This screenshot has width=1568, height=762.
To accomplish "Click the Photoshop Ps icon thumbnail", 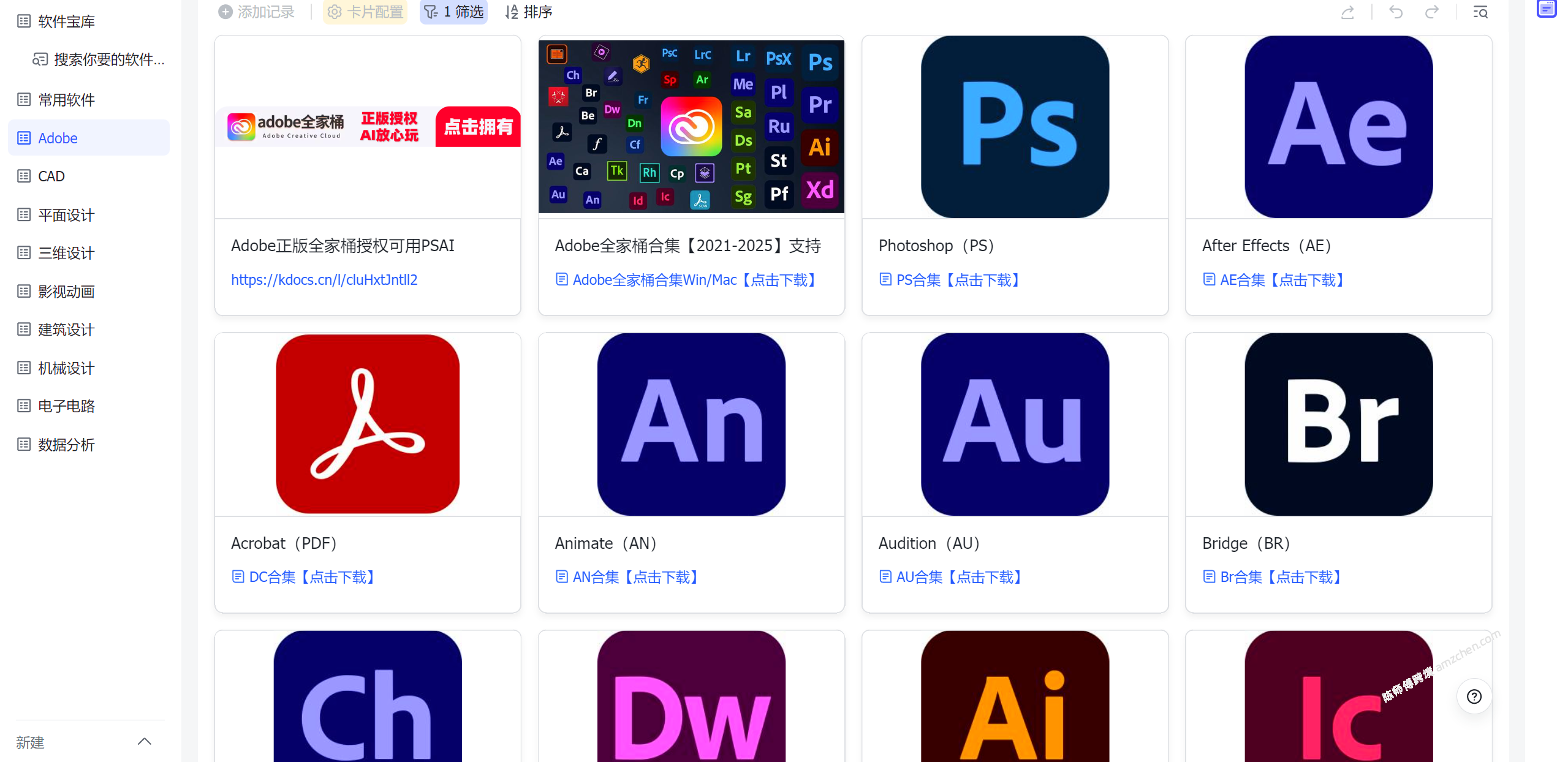I will coord(1015,127).
